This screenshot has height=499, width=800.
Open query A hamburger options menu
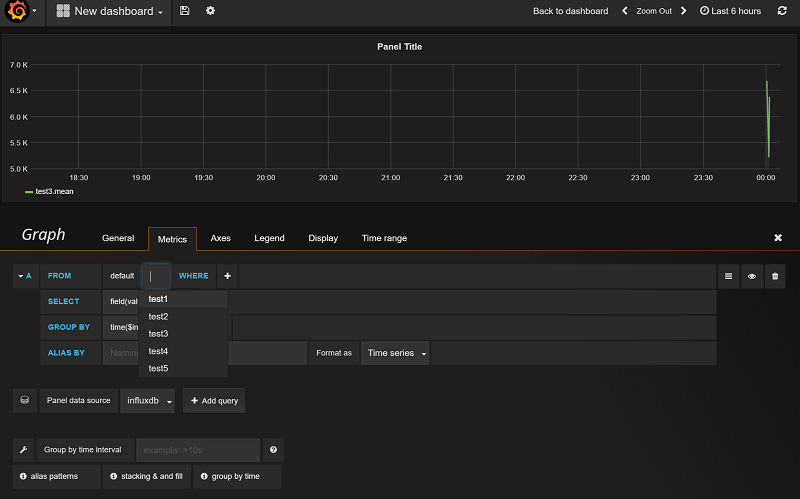[729, 276]
